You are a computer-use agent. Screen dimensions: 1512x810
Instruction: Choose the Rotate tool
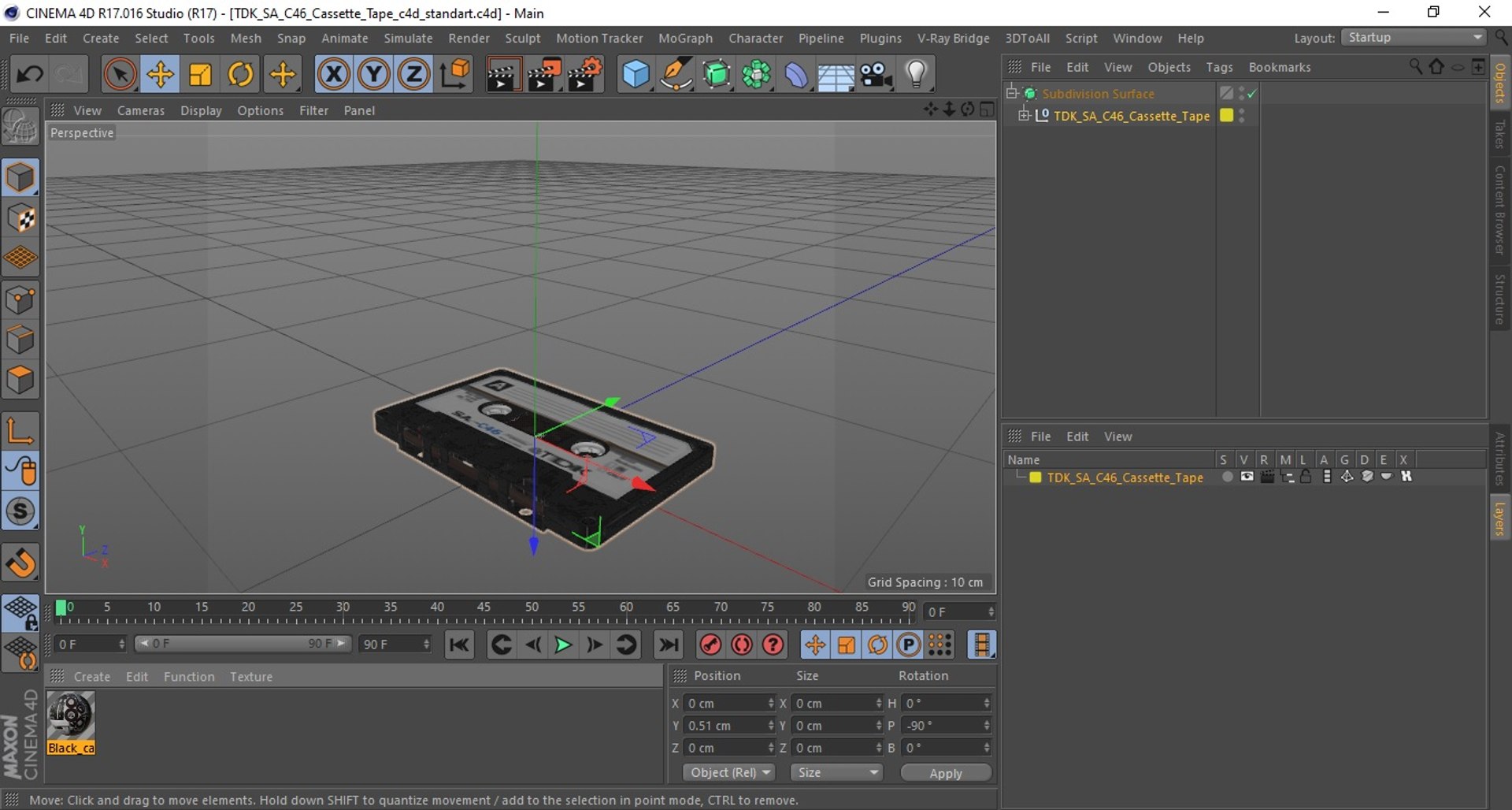240,75
